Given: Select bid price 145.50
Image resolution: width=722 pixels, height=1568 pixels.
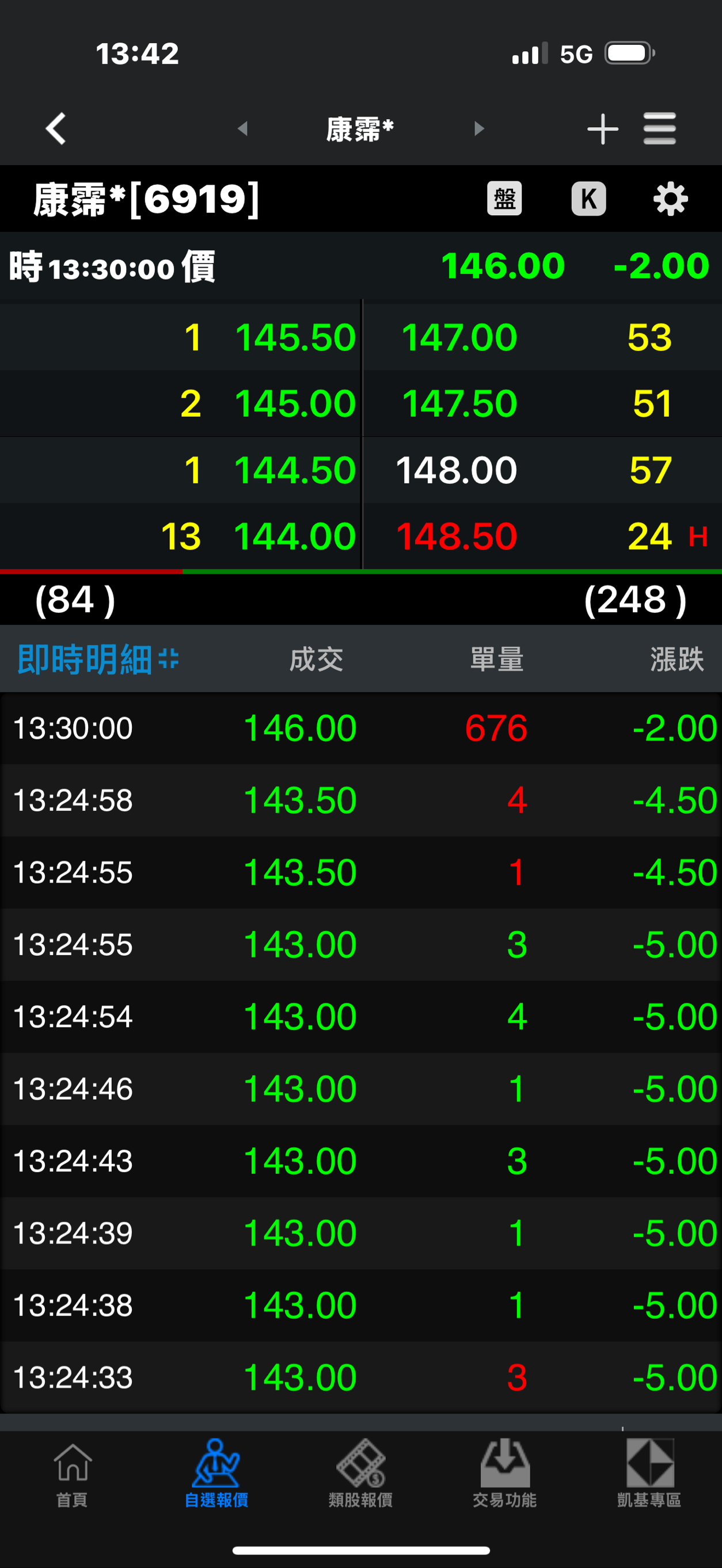Looking at the screenshot, I should pyautogui.click(x=295, y=337).
